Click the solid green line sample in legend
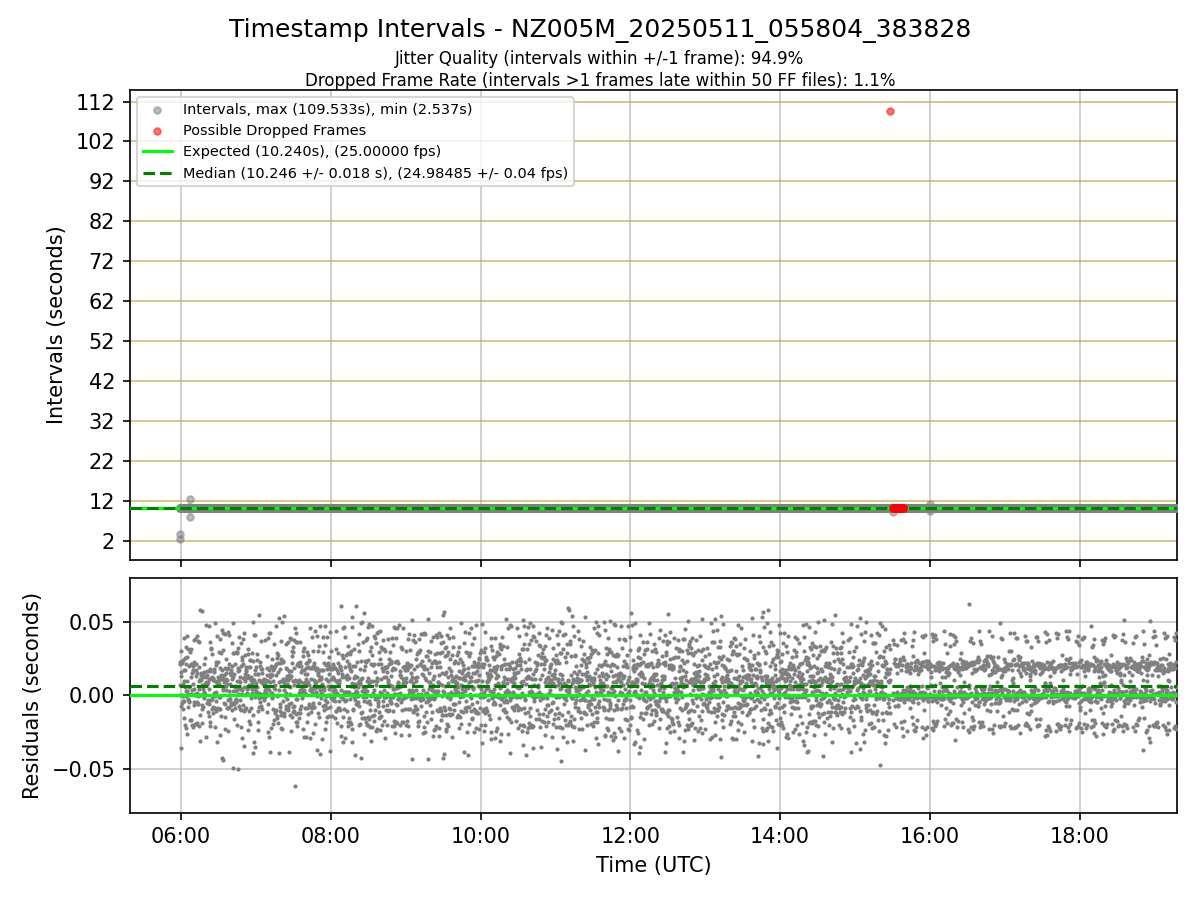Image resolution: width=1200 pixels, height=900 pixels. coord(157,152)
